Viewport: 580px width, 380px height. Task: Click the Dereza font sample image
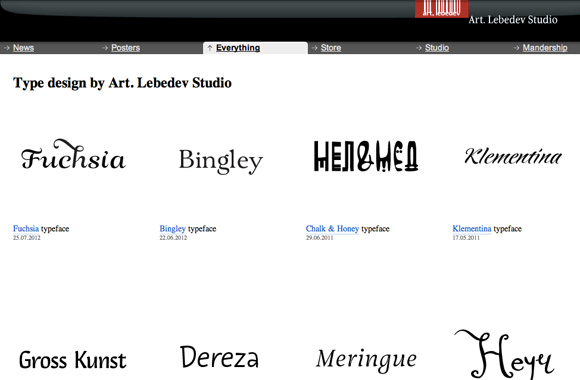pos(219,357)
